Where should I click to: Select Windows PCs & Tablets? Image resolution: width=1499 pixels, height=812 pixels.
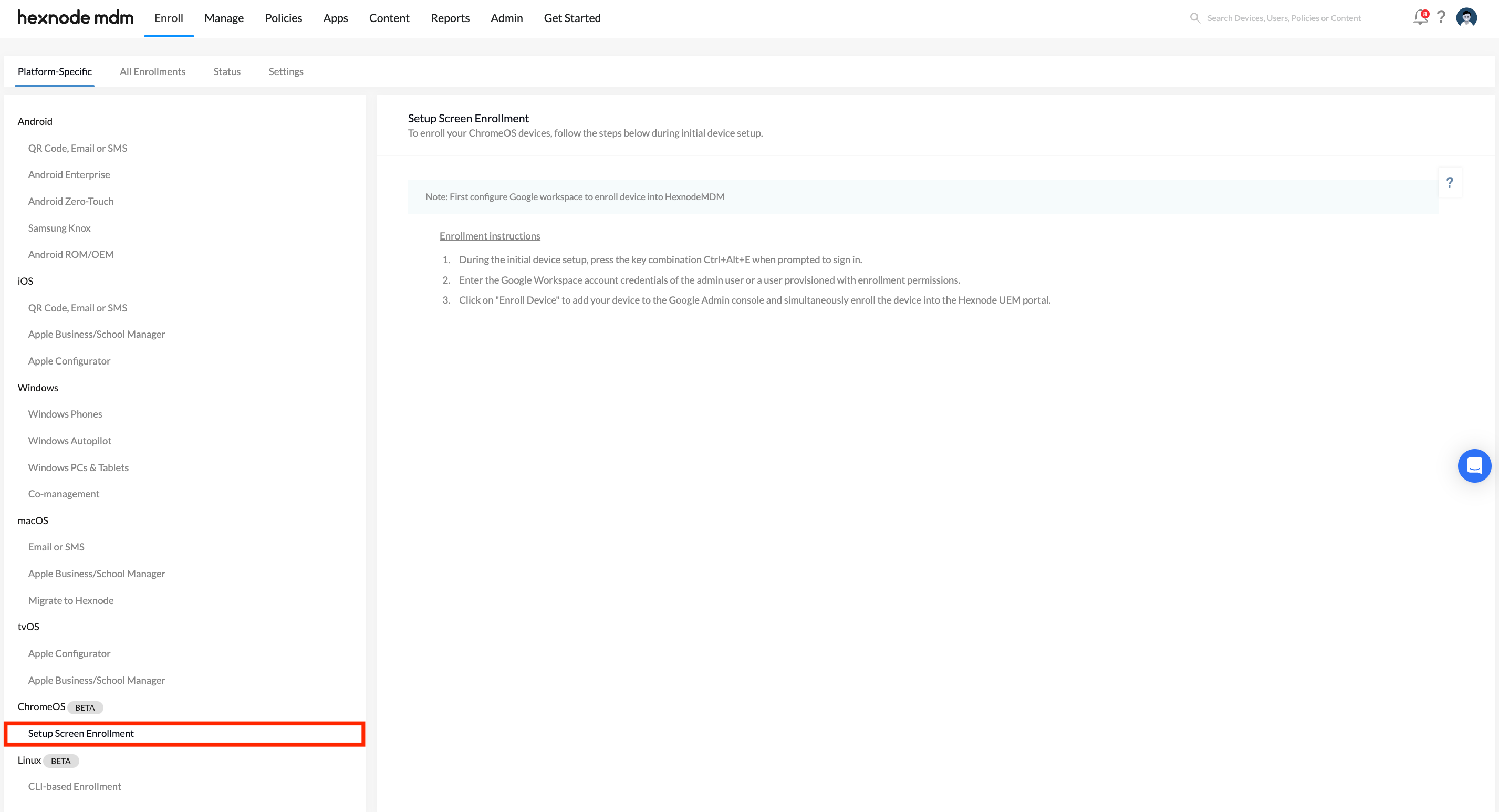click(x=79, y=467)
